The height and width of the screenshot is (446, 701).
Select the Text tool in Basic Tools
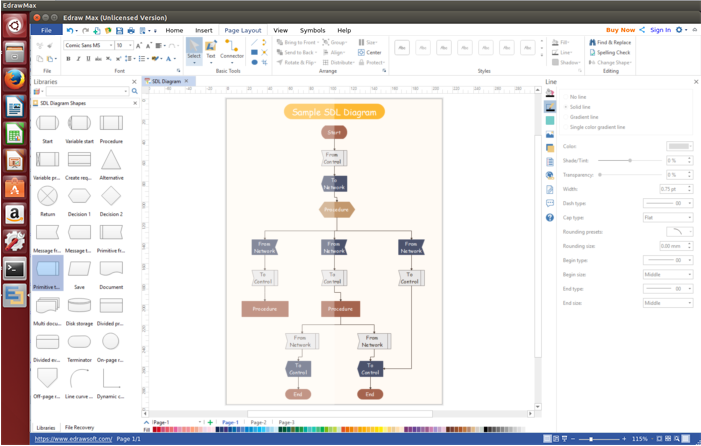(211, 50)
